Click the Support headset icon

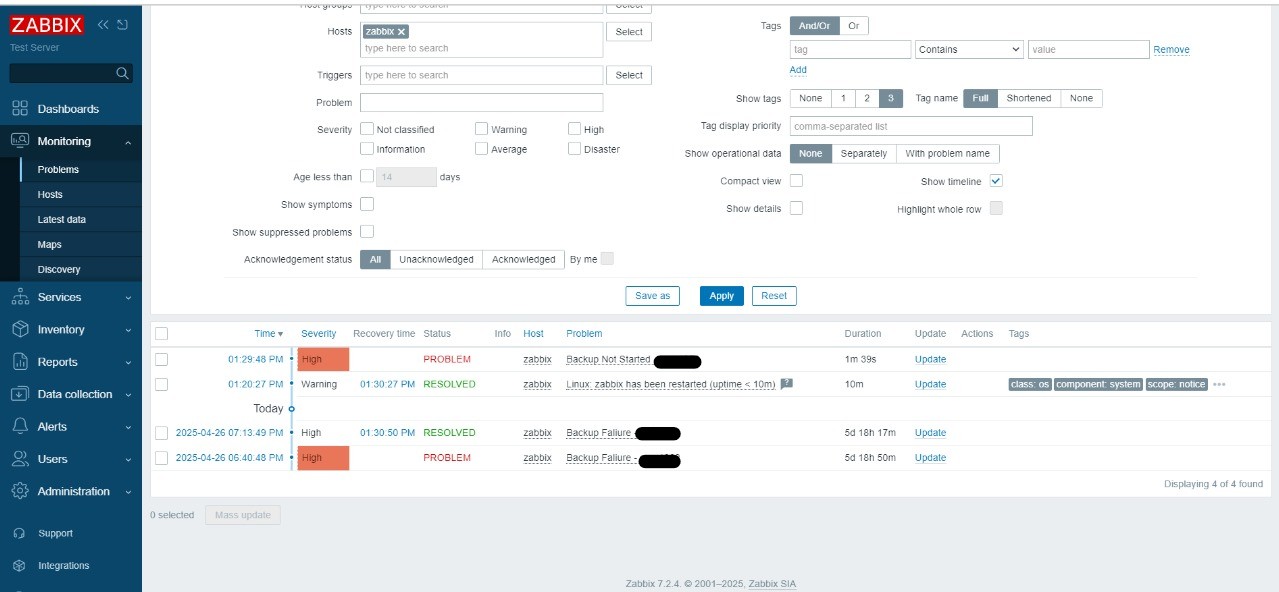pos(19,534)
